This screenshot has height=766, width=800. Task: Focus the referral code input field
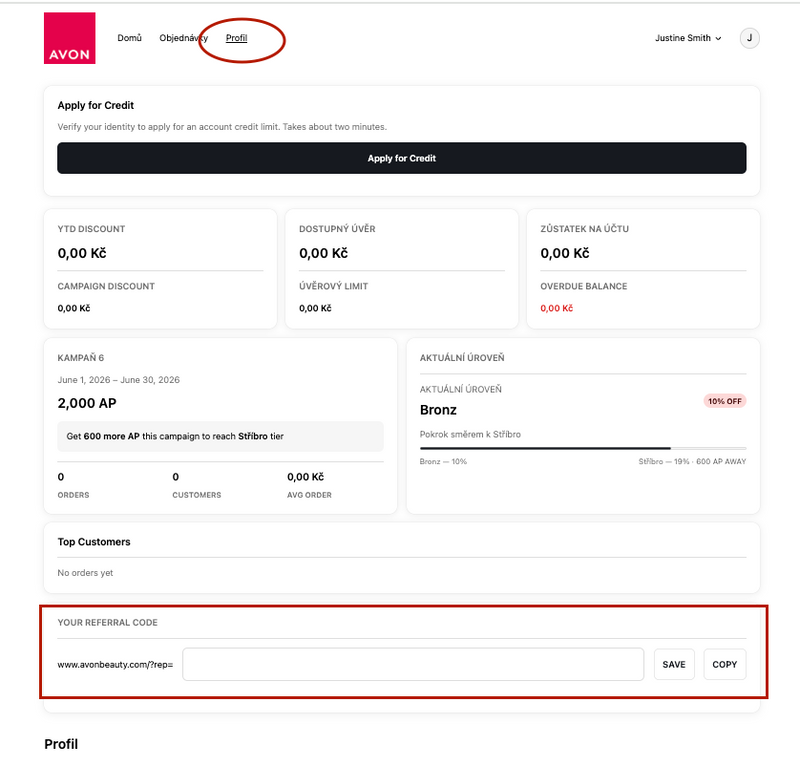(x=413, y=664)
